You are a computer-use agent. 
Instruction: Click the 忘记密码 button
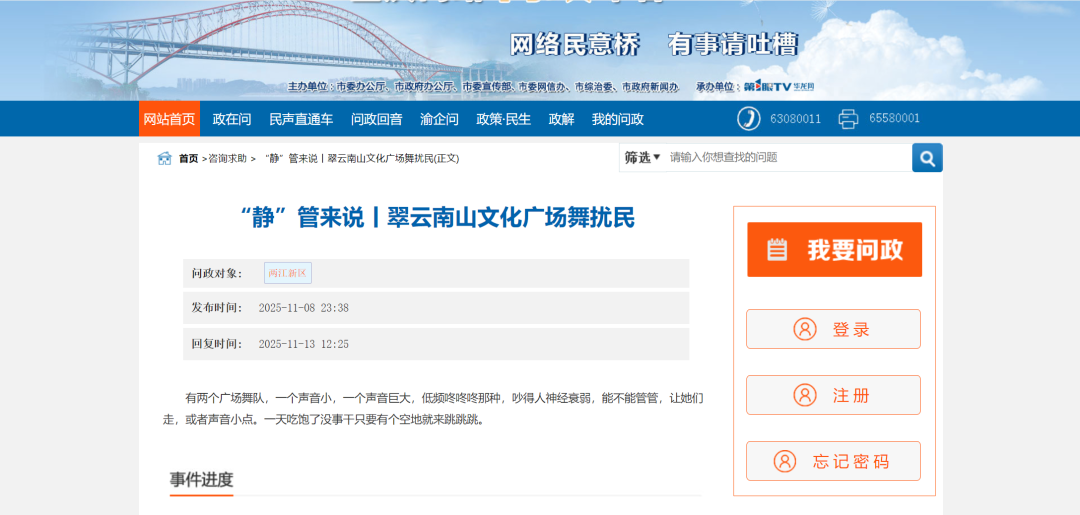tap(833, 461)
